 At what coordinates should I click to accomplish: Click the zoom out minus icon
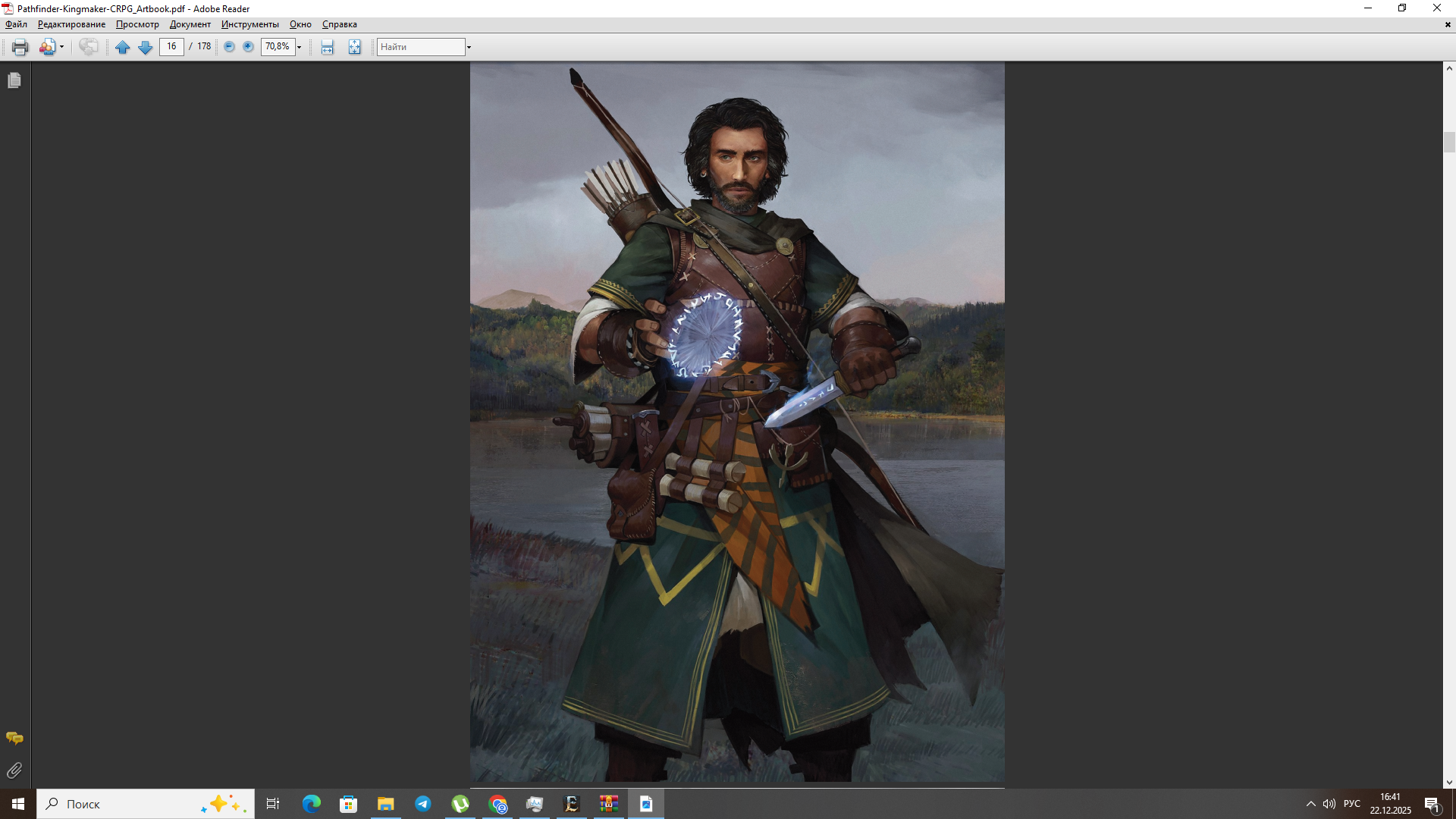coord(229,47)
